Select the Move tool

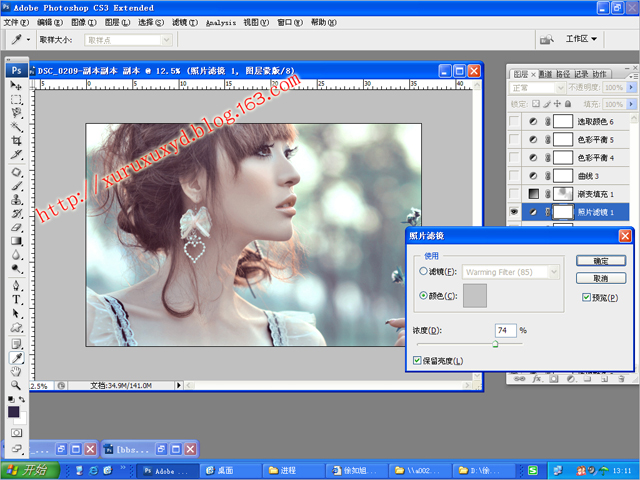point(16,85)
